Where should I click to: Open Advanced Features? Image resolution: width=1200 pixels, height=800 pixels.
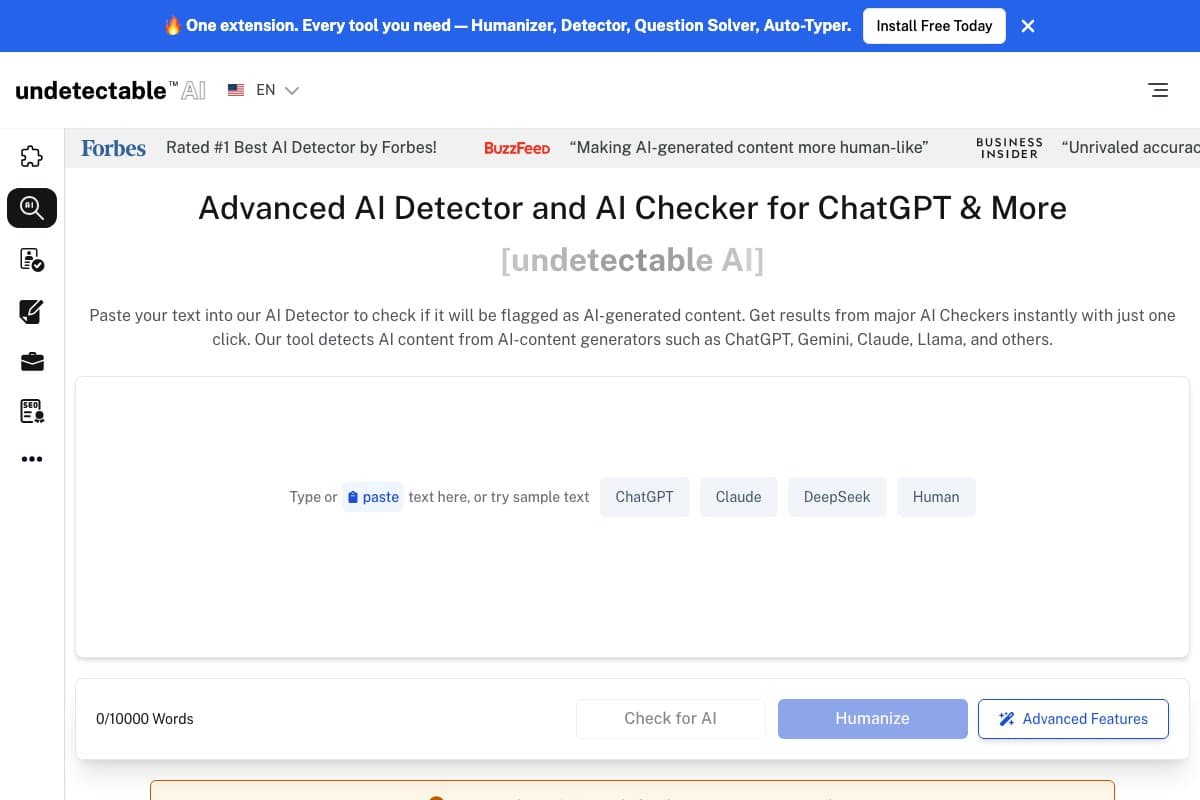(1073, 718)
